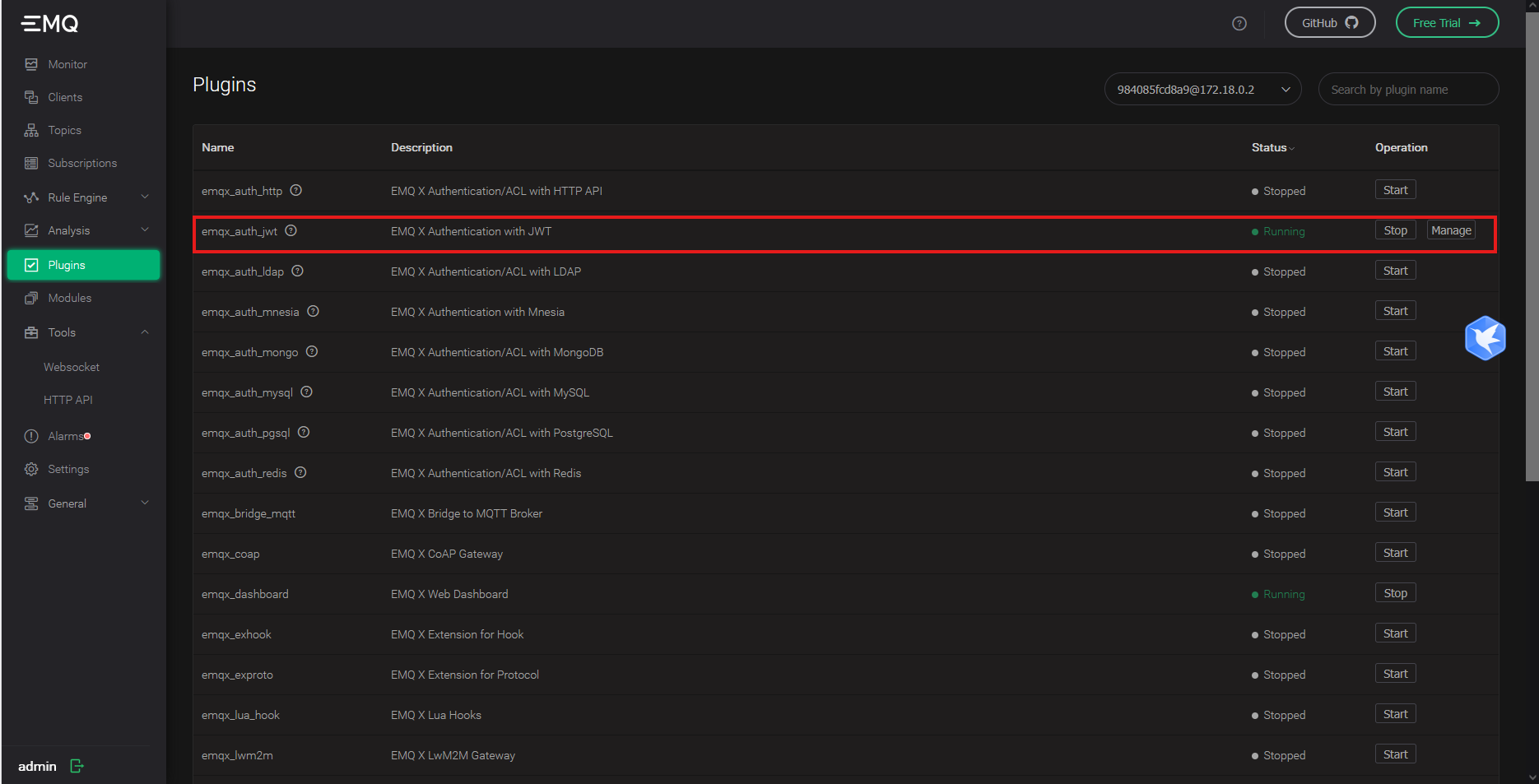Image resolution: width=1539 pixels, height=784 pixels.
Task: Stop the emqx_auth_jwt plugin
Action: click(x=1395, y=231)
